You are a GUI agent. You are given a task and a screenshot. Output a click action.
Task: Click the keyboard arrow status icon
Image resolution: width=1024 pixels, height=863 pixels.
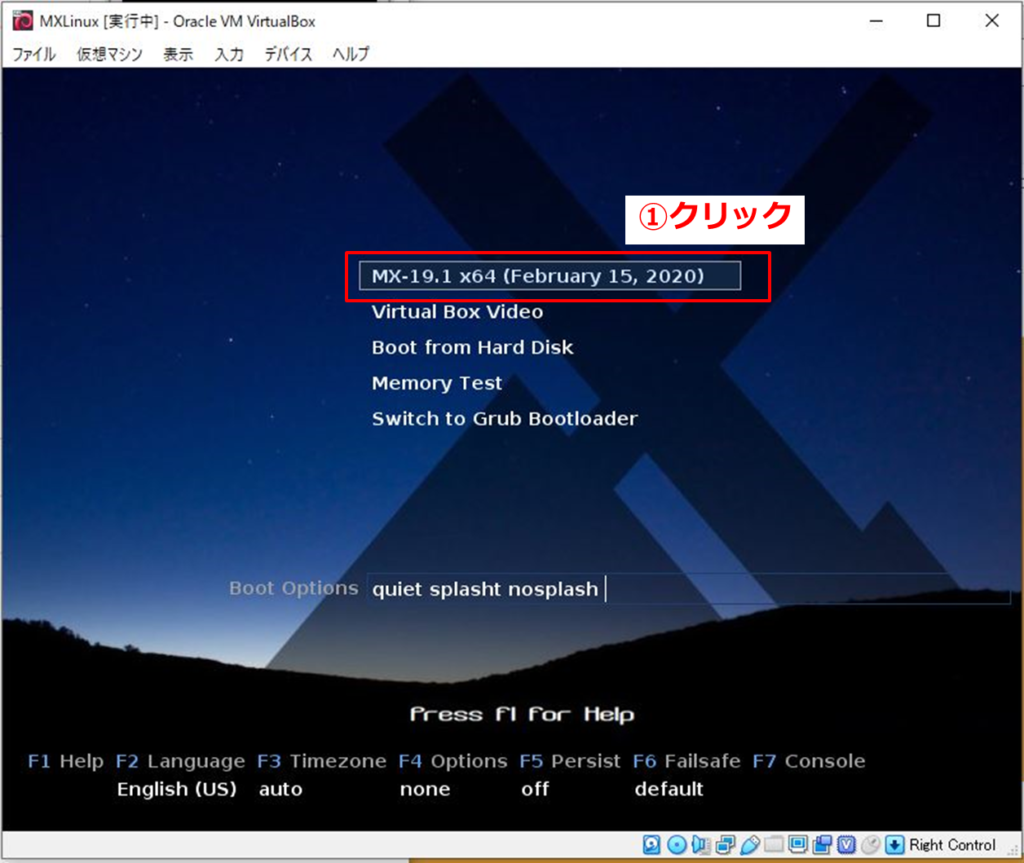[x=895, y=845]
